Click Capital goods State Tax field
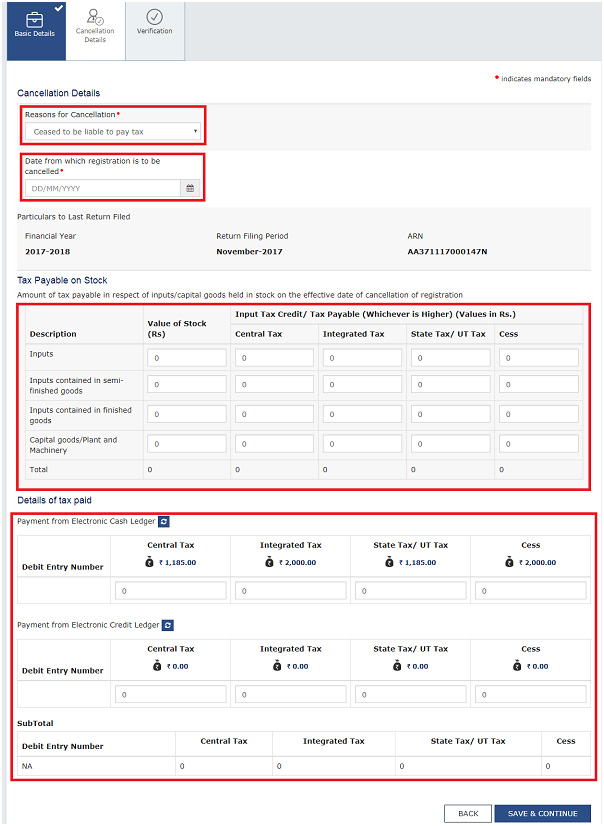The height and width of the screenshot is (826, 604). click(450, 444)
